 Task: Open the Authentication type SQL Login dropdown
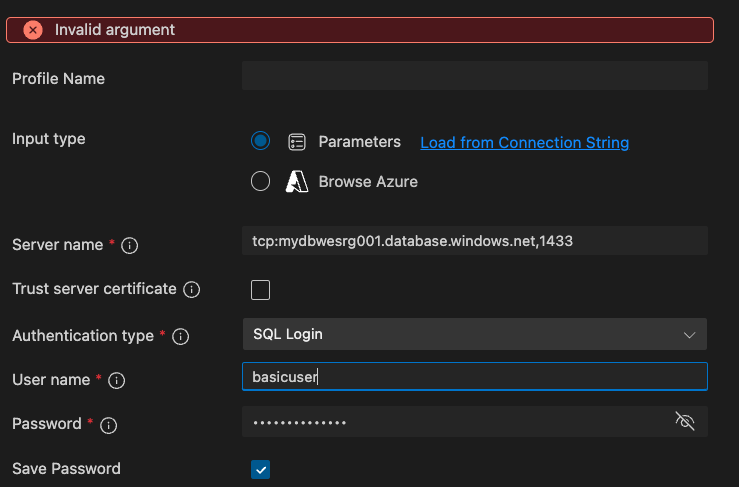pyautogui.click(x=475, y=334)
